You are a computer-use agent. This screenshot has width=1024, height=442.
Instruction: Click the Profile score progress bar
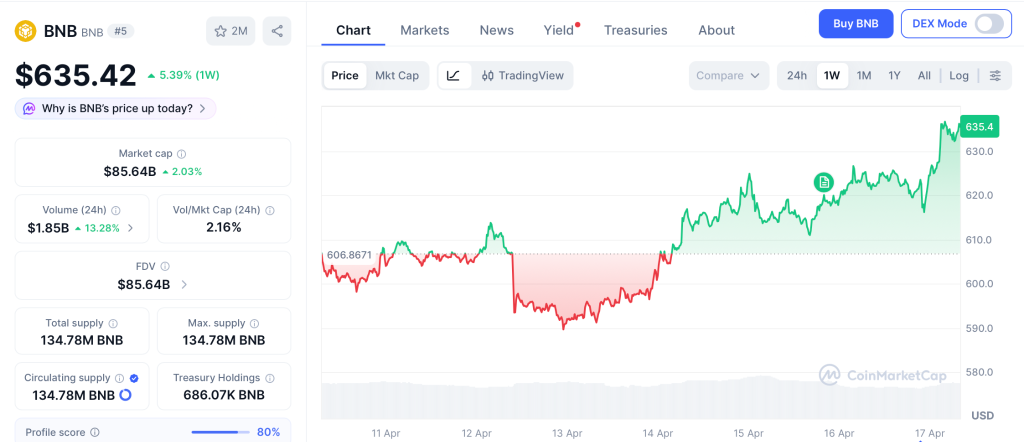tap(220, 432)
